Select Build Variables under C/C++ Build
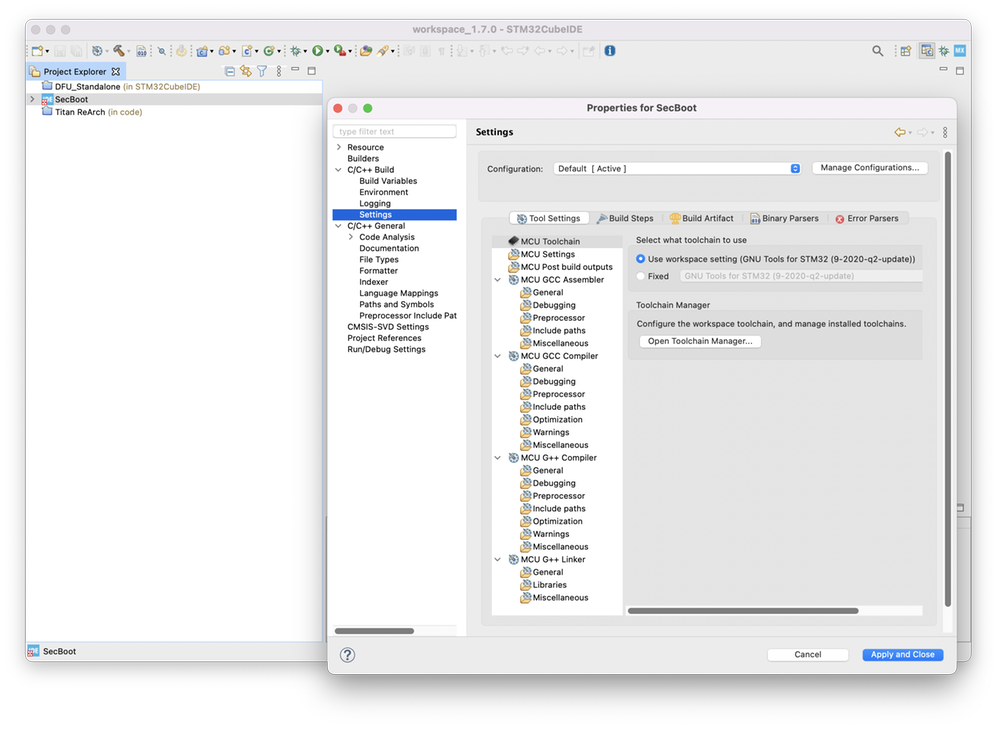 (x=388, y=181)
